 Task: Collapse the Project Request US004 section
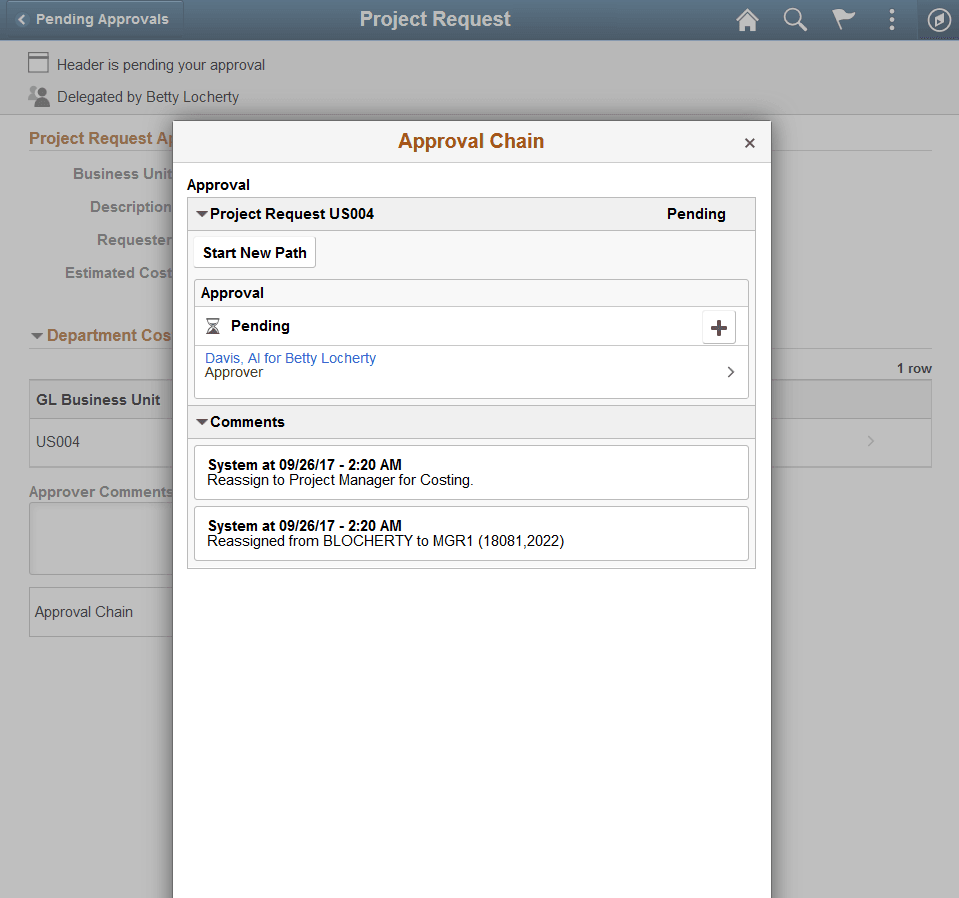pyautogui.click(x=201, y=213)
